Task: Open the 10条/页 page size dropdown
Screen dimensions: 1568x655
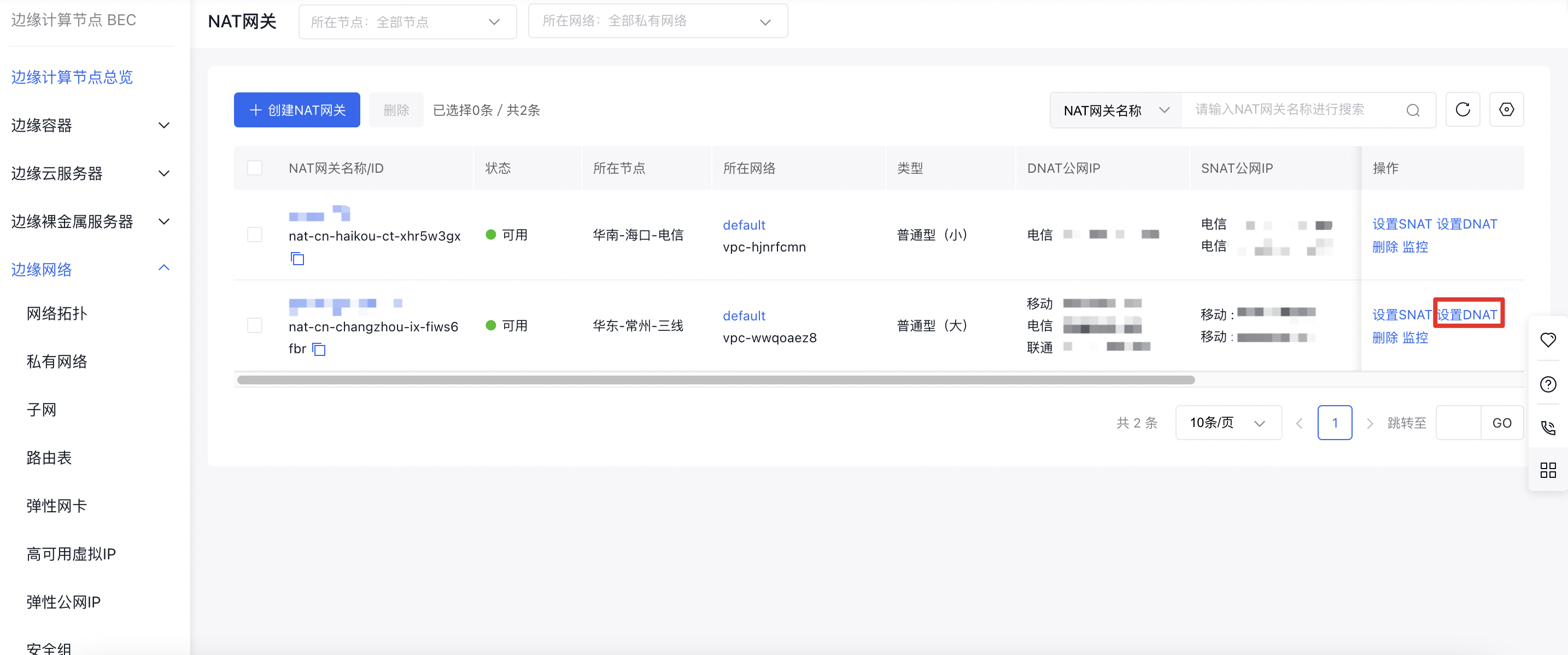Action: (x=1228, y=423)
